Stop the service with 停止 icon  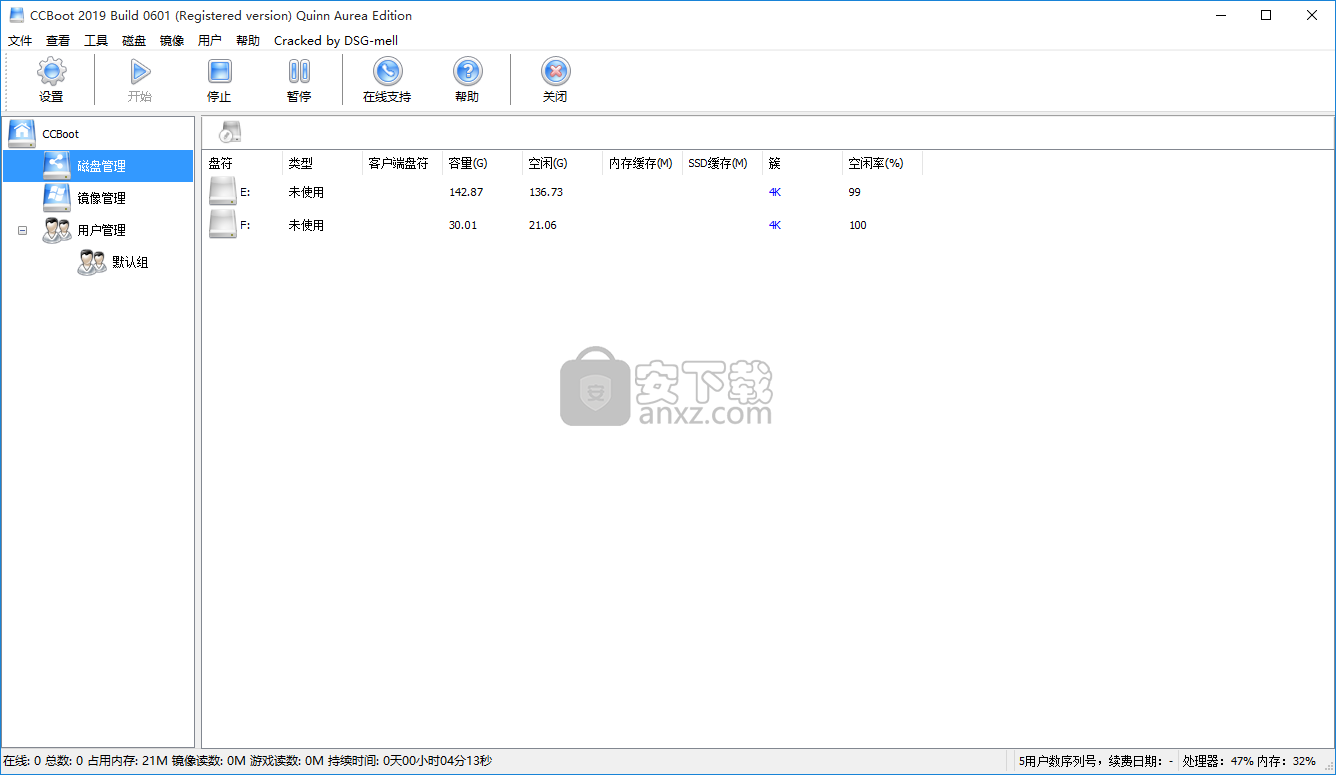click(x=219, y=71)
